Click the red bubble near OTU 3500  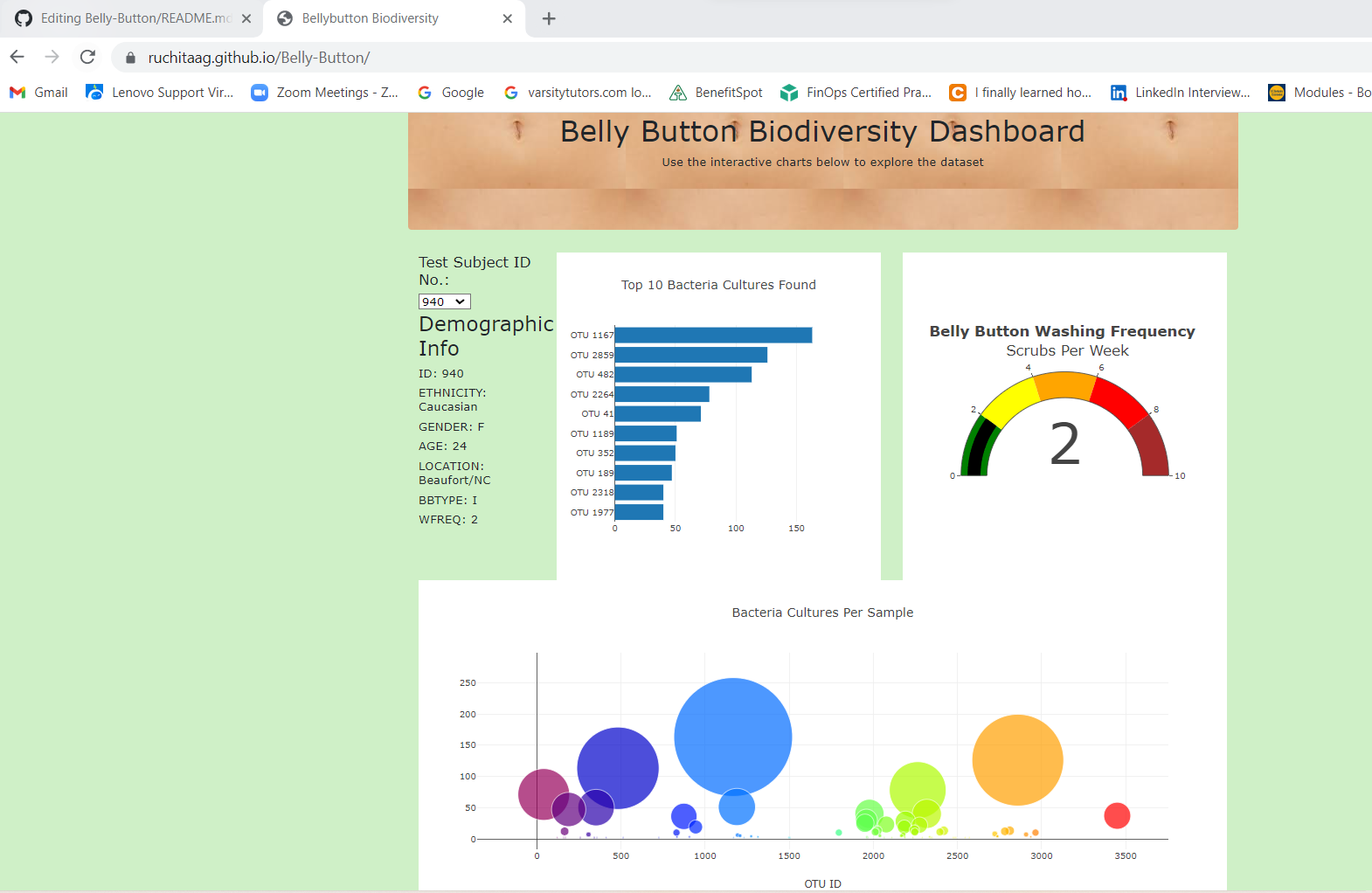1117,815
